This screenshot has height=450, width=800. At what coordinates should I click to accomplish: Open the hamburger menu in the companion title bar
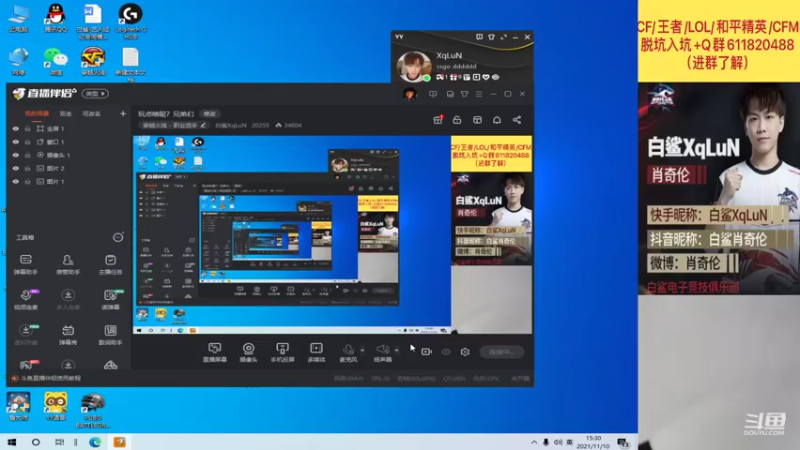[479, 94]
